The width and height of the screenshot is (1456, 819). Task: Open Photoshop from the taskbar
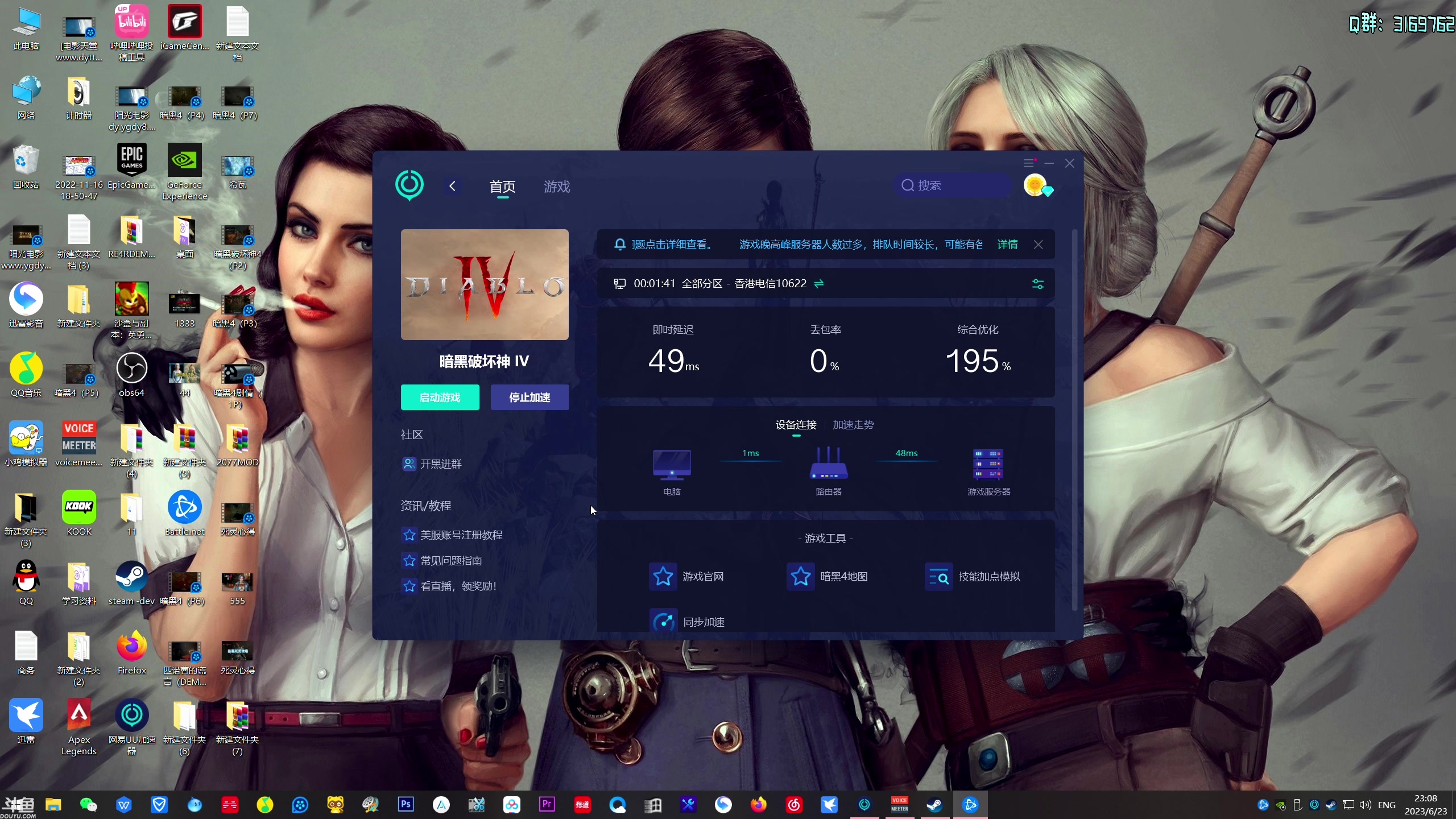(x=406, y=804)
